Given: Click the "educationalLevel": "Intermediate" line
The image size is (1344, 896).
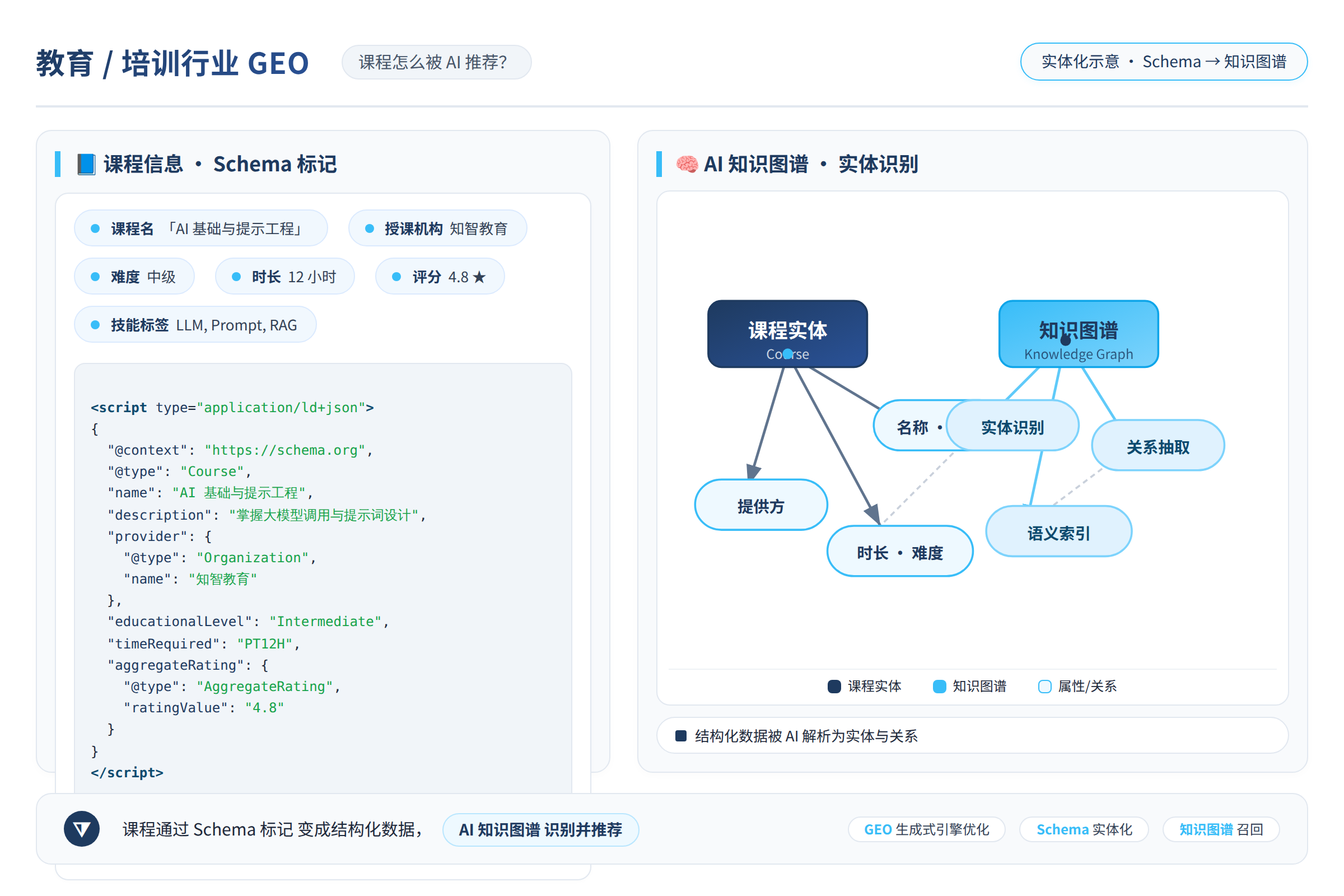Looking at the screenshot, I should point(248,622).
